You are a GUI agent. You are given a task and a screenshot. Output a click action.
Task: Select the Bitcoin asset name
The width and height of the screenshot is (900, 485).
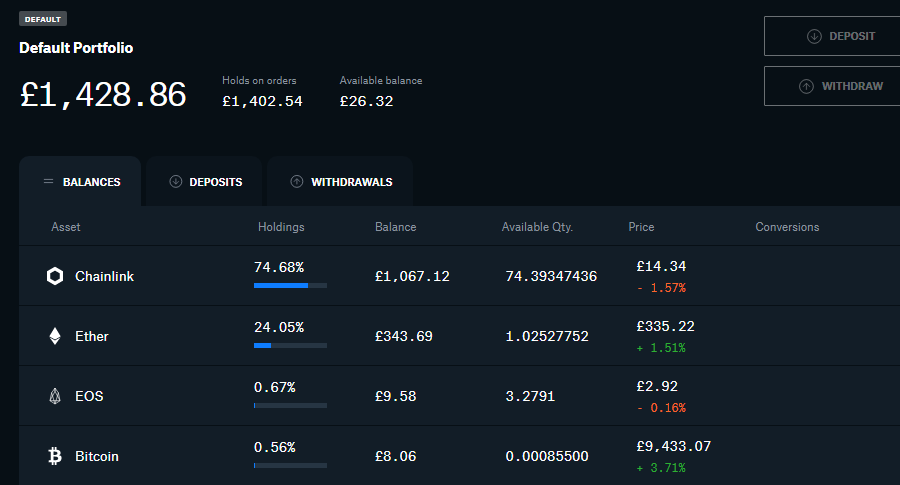(97, 456)
